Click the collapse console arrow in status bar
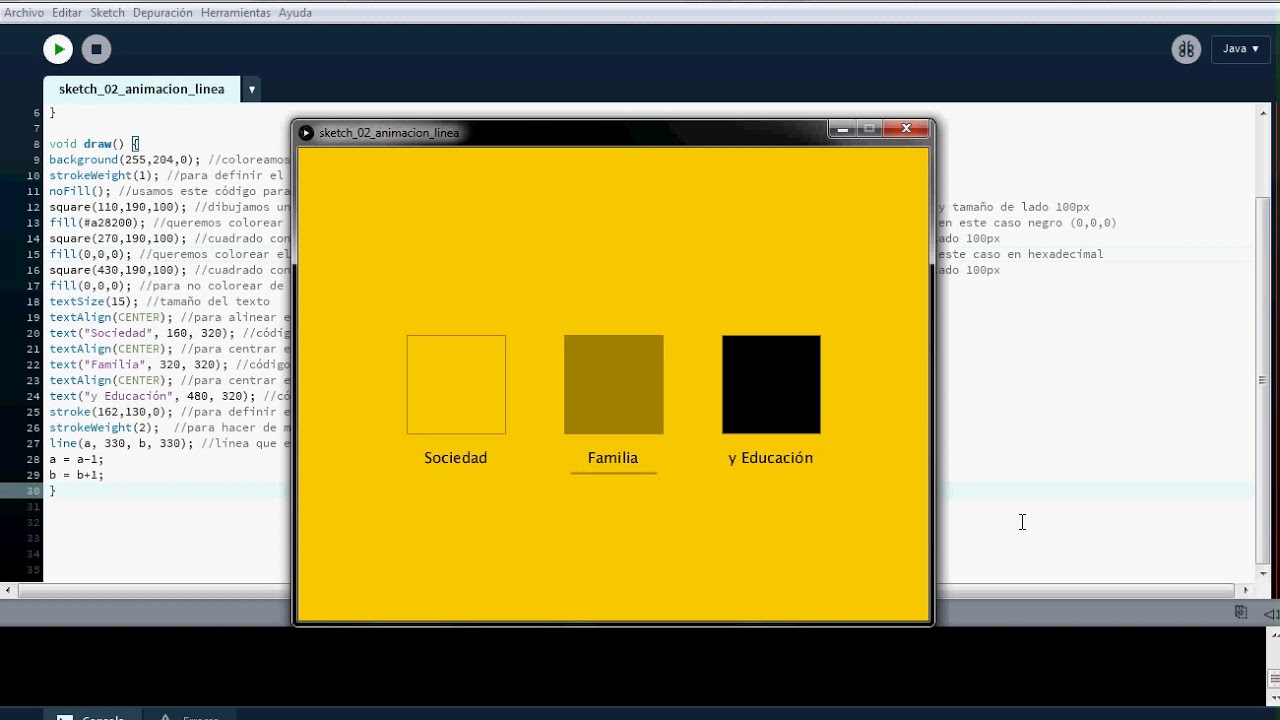1280x720 pixels. click(x=1270, y=613)
